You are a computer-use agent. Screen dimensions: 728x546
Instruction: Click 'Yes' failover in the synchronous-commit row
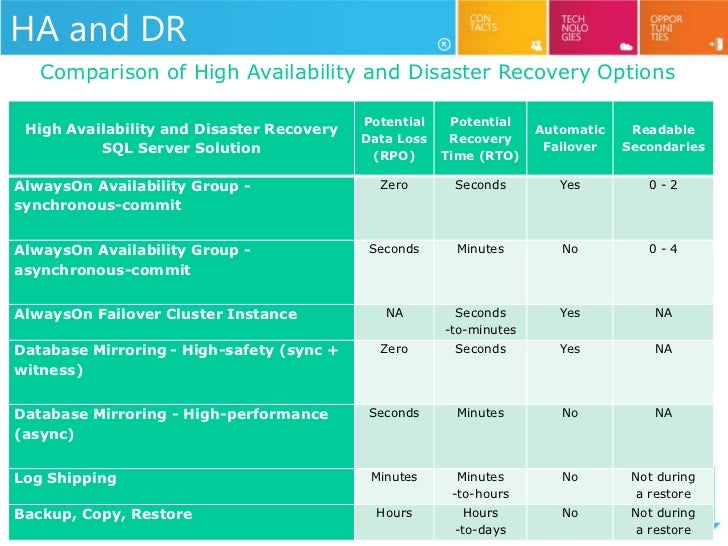pos(570,185)
